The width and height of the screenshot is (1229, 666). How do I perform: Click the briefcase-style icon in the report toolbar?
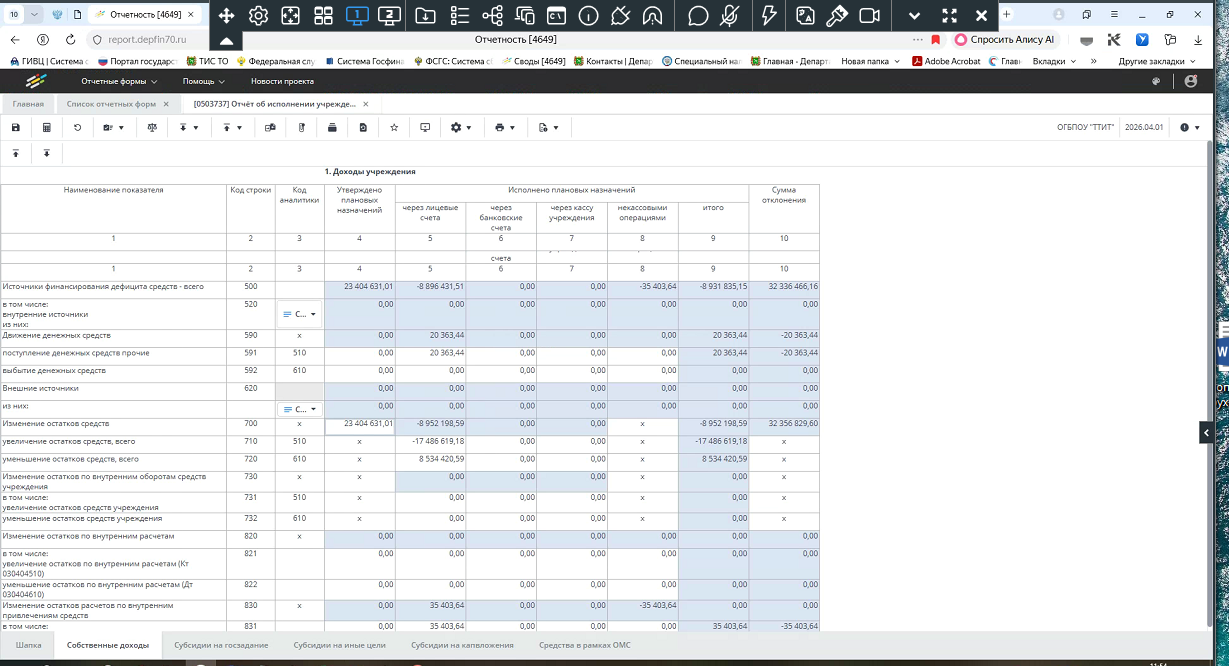pyautogui.click(x=332, y=128)
